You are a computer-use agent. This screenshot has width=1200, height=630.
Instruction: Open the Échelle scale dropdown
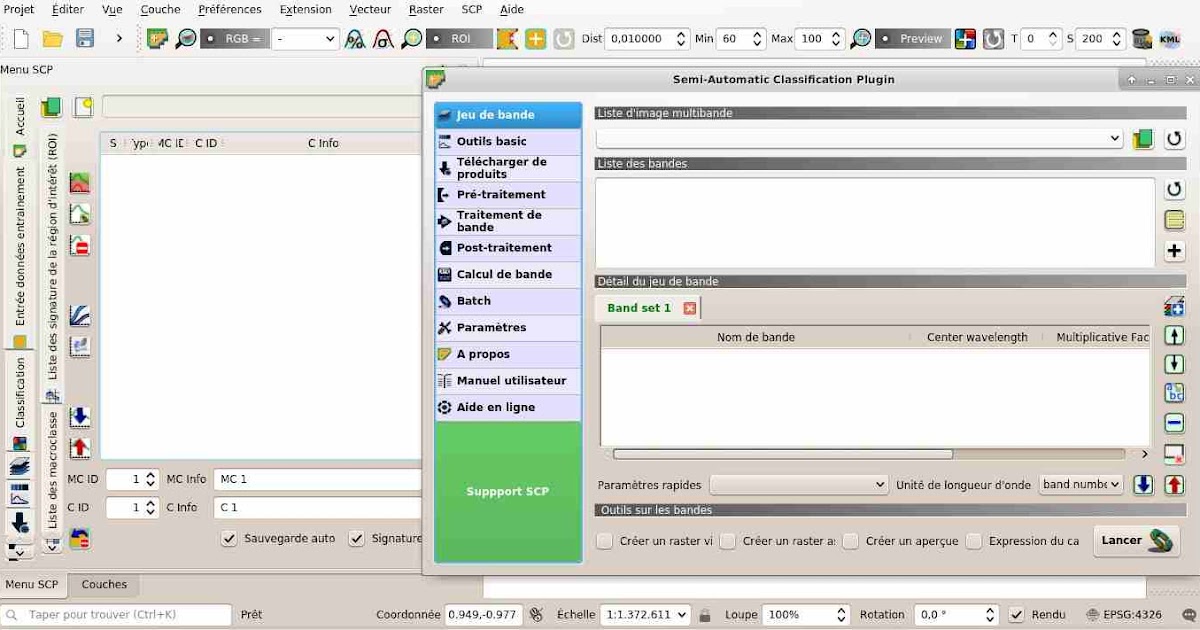coord(645,614)
